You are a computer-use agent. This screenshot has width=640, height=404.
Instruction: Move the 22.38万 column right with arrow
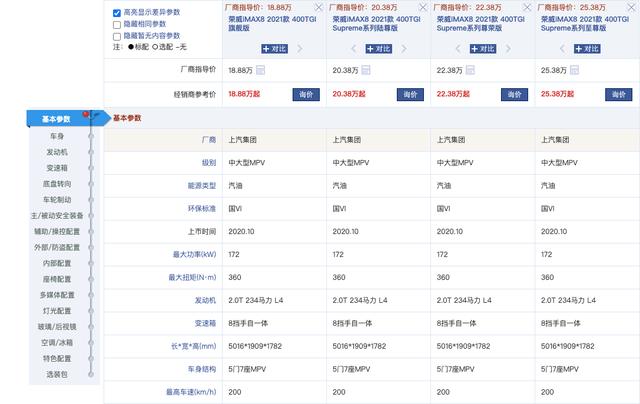click(x=508, y=49)
